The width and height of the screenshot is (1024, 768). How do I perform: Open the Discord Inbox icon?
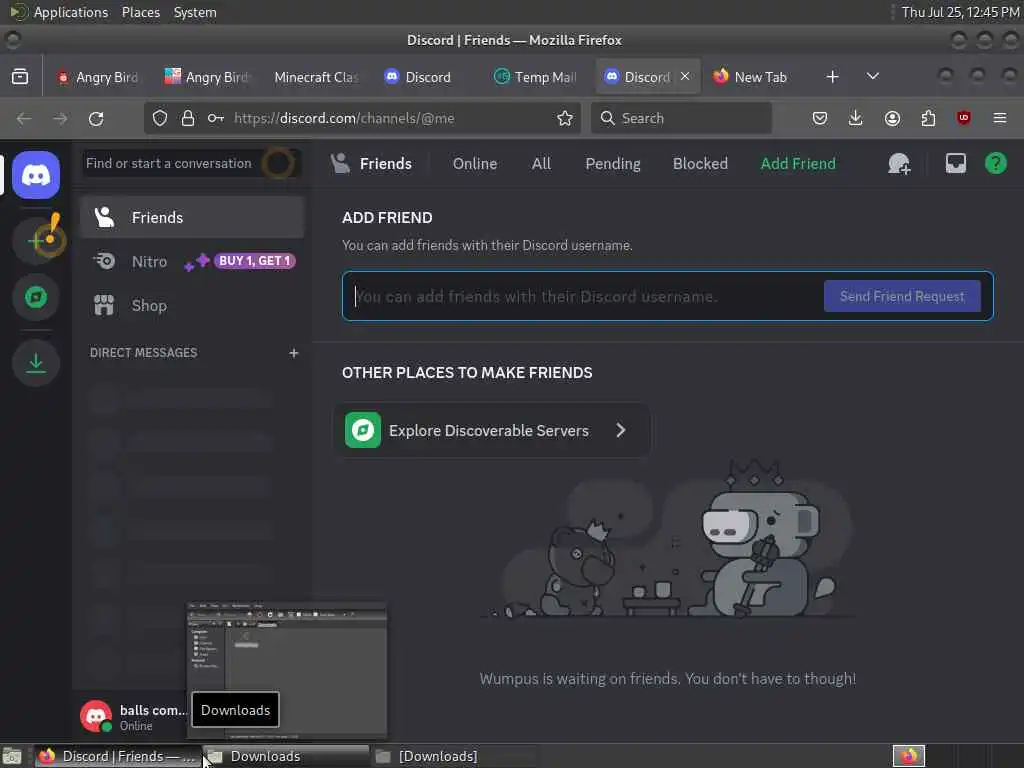[955, 163]
